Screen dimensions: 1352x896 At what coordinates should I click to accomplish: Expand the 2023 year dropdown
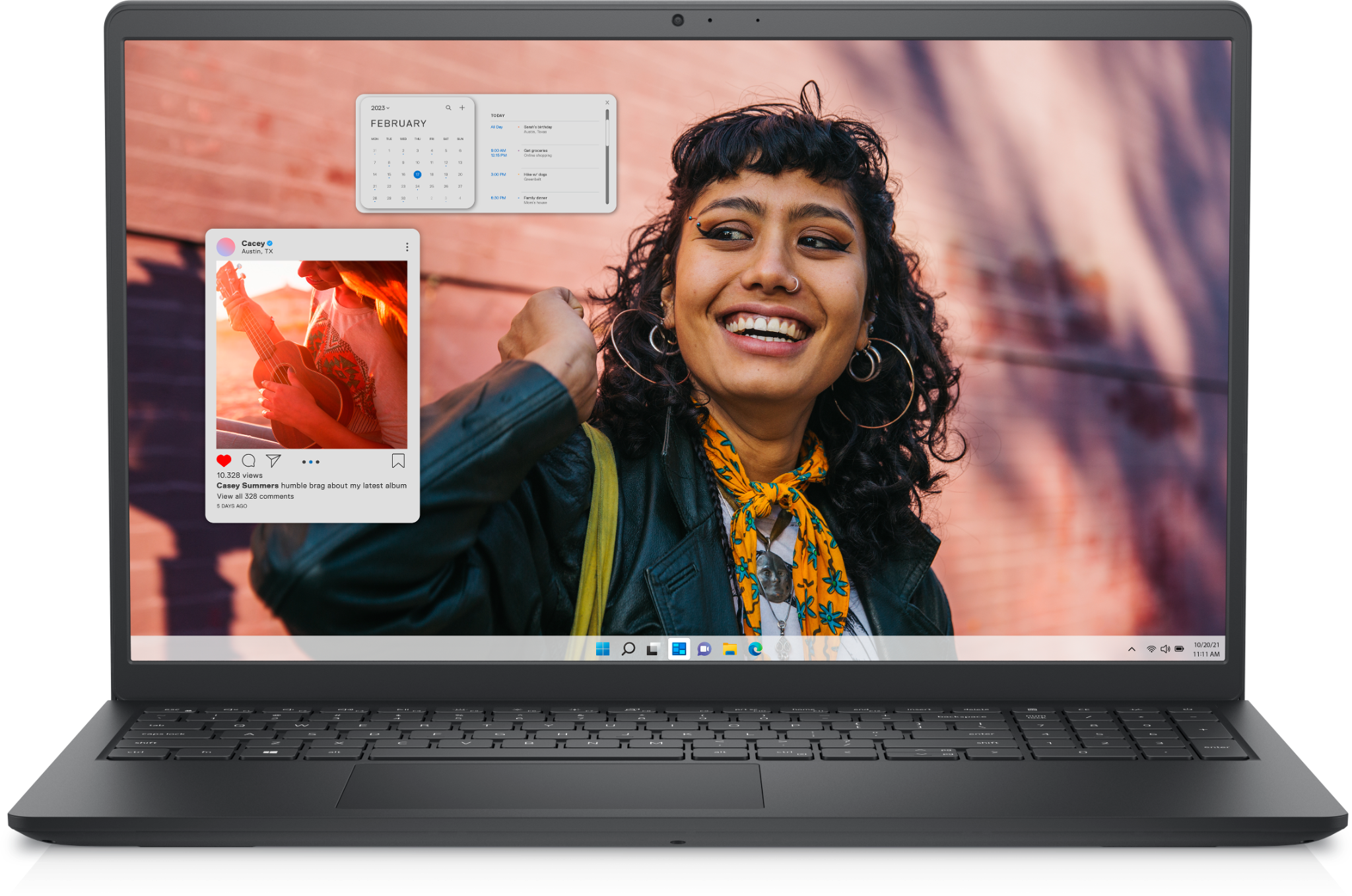380,108
